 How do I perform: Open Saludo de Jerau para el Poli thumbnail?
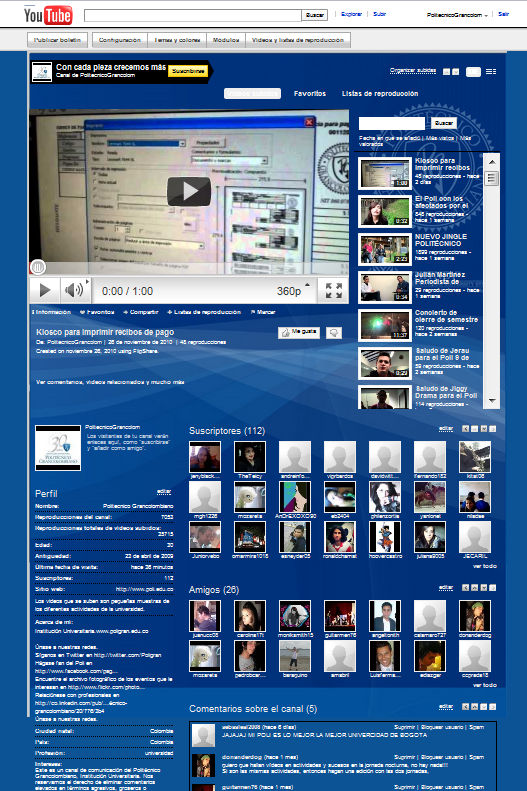[385, 363]
